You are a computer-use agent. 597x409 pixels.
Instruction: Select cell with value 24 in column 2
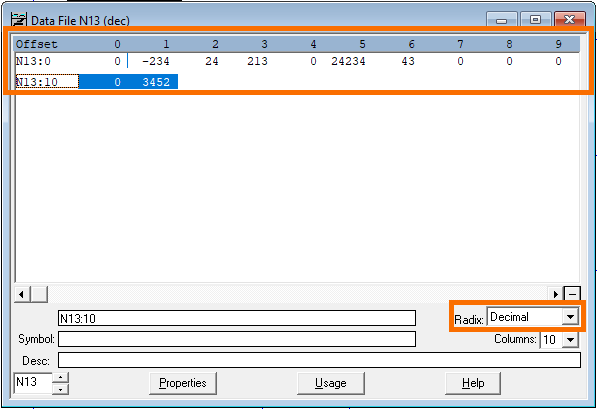coord(212,61)
